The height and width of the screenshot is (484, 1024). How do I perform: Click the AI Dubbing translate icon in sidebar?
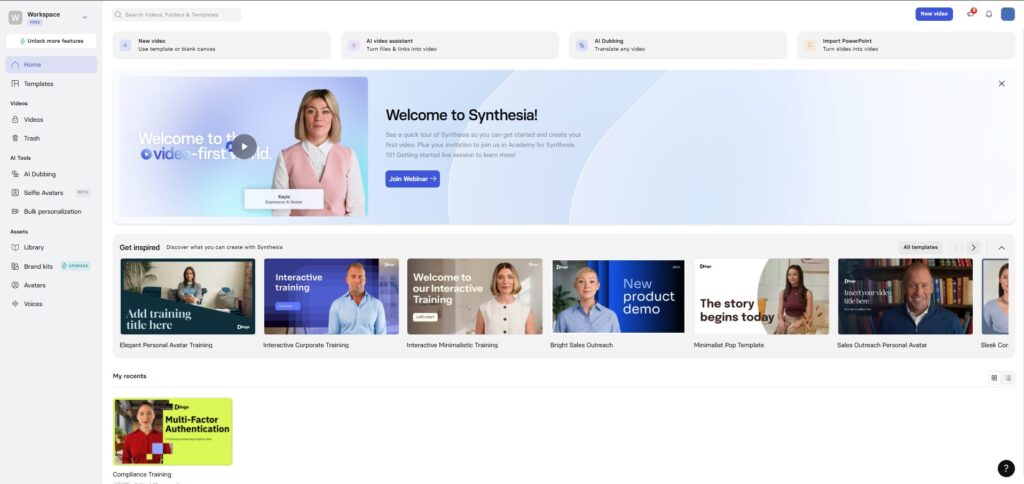[15, 174]
